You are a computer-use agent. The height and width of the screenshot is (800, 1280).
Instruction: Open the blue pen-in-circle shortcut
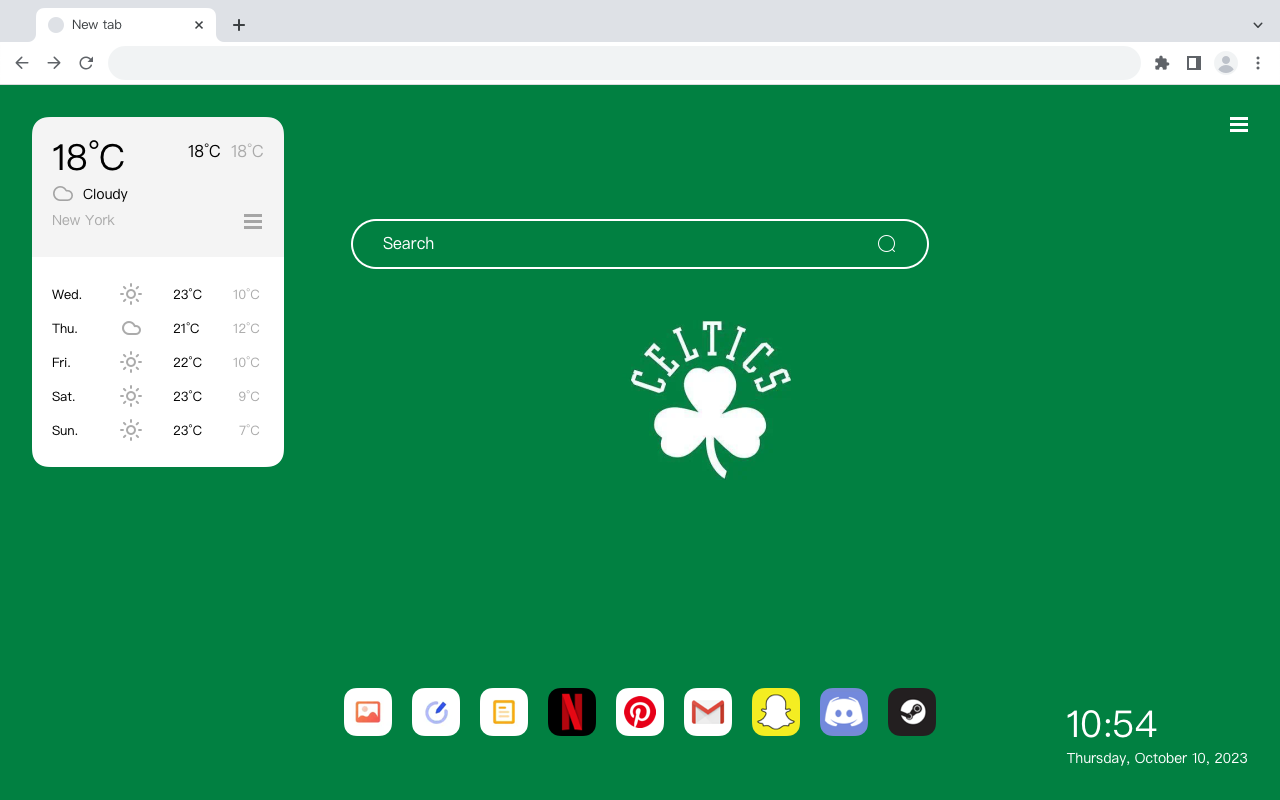436,712
